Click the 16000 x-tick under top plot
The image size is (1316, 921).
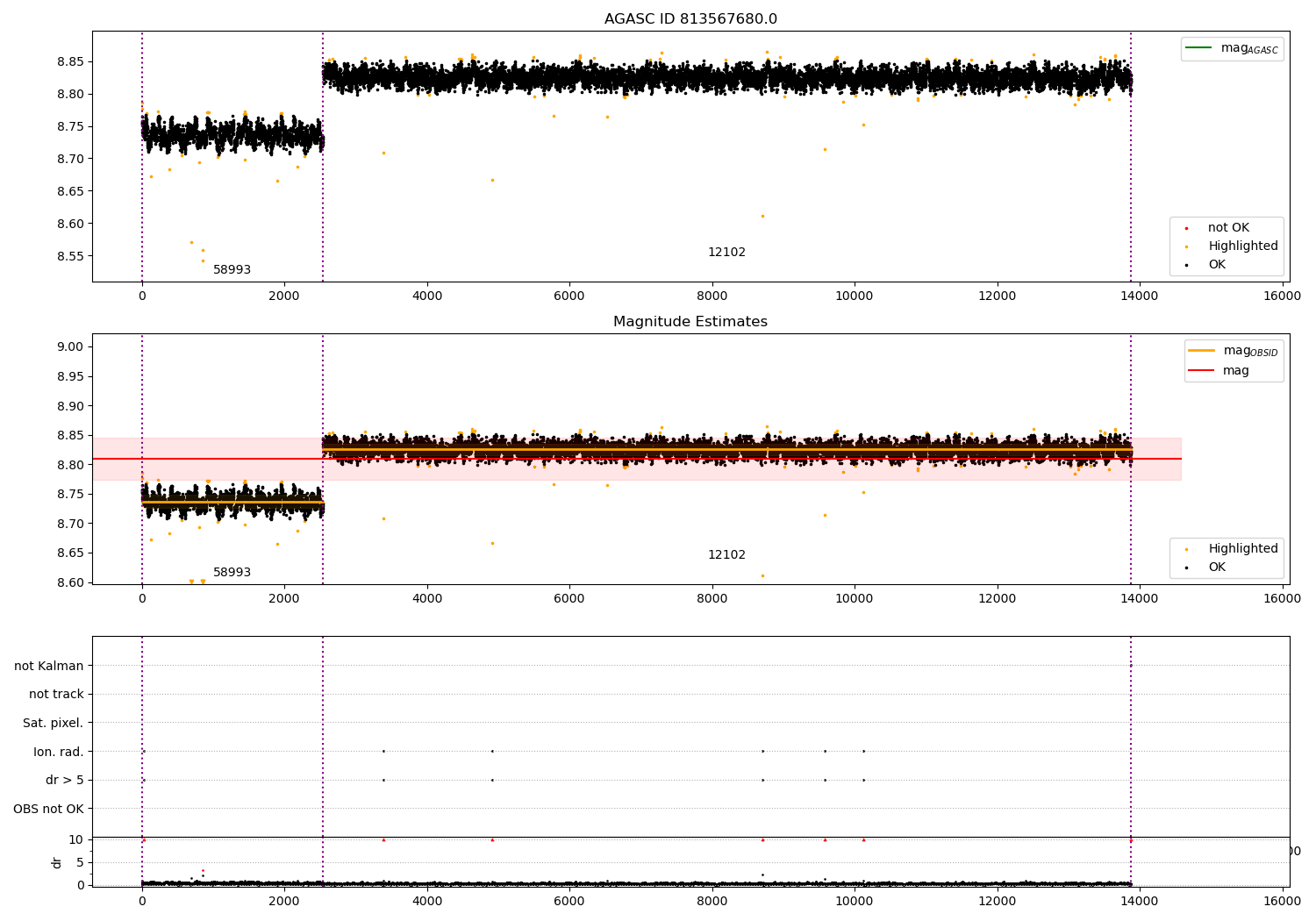(x=1282, y=296)
